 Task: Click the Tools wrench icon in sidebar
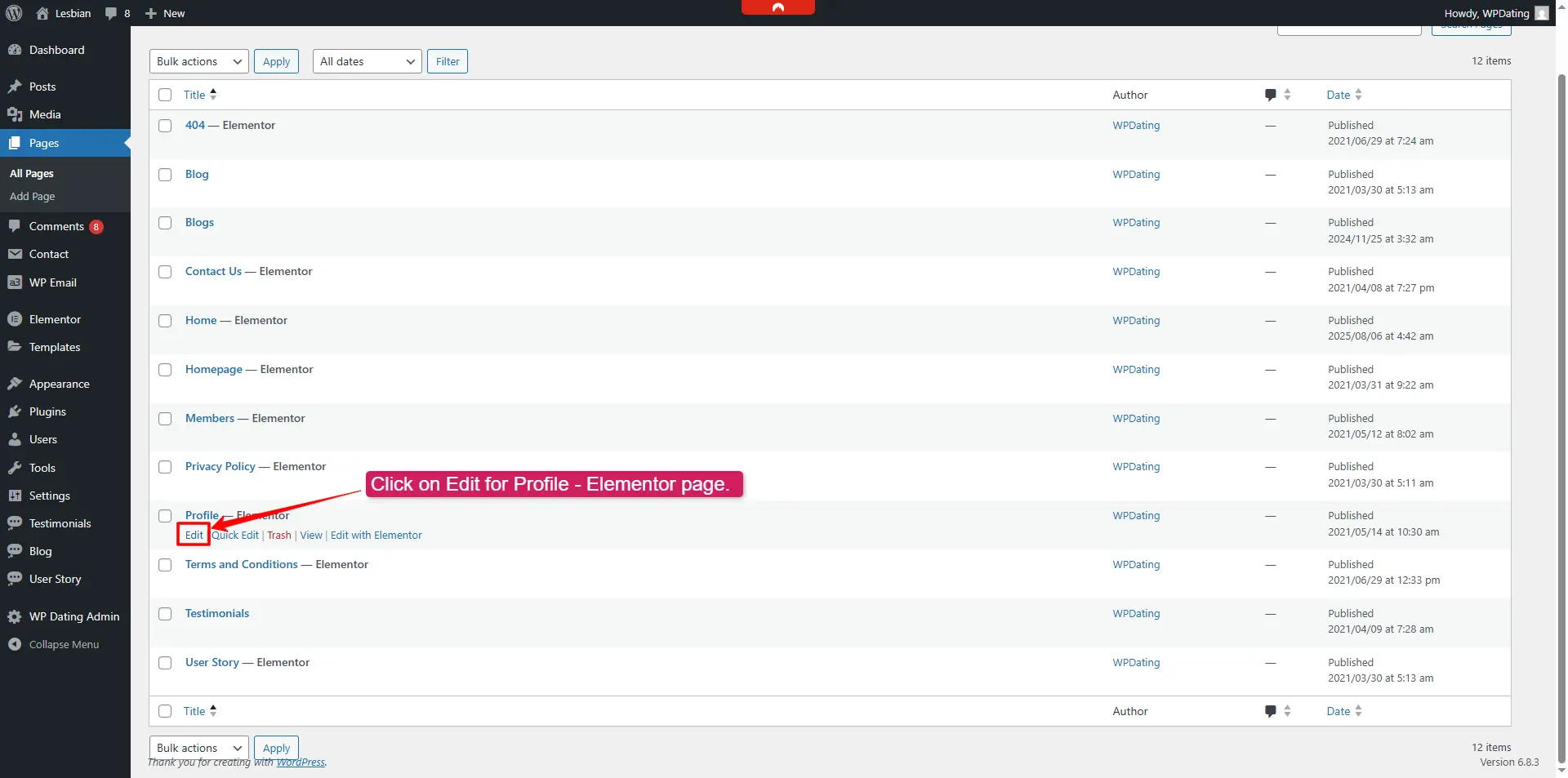pos(15,468)
